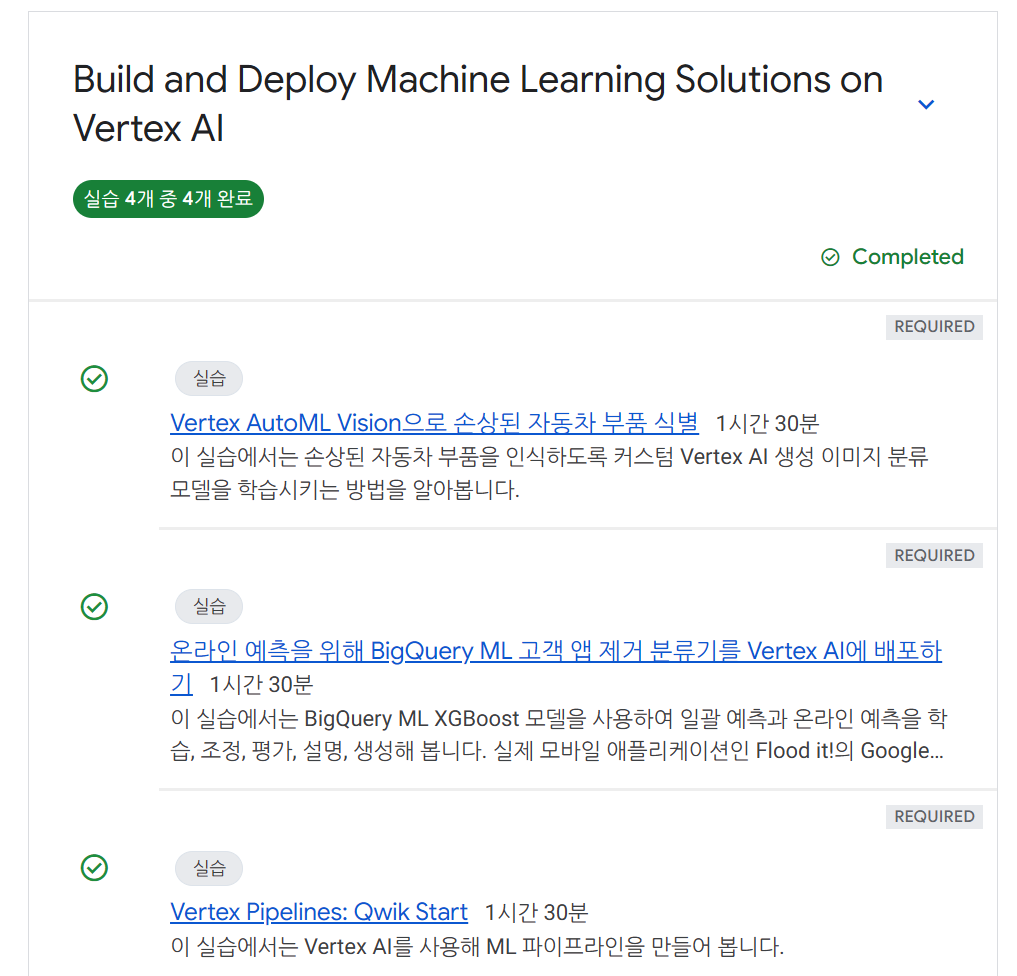Click the 실습 tag above BigQuery ML lab

click(209, 607)
